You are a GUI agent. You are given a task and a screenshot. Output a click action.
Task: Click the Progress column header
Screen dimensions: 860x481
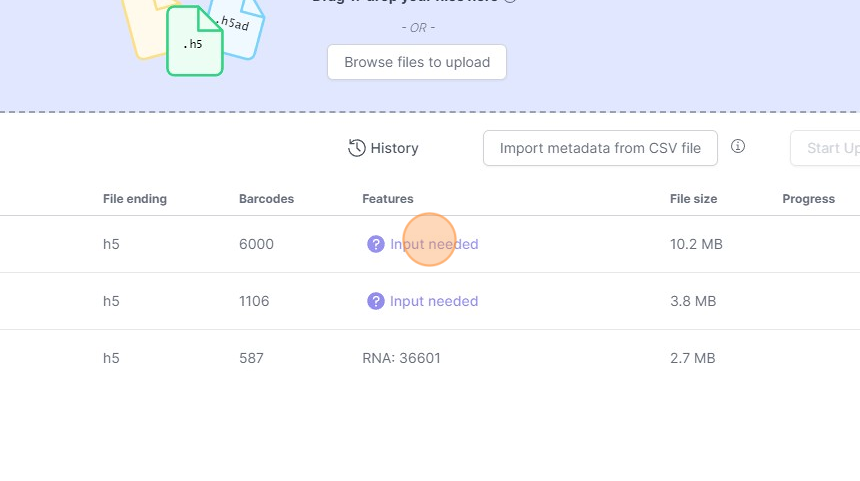[808, 199]
